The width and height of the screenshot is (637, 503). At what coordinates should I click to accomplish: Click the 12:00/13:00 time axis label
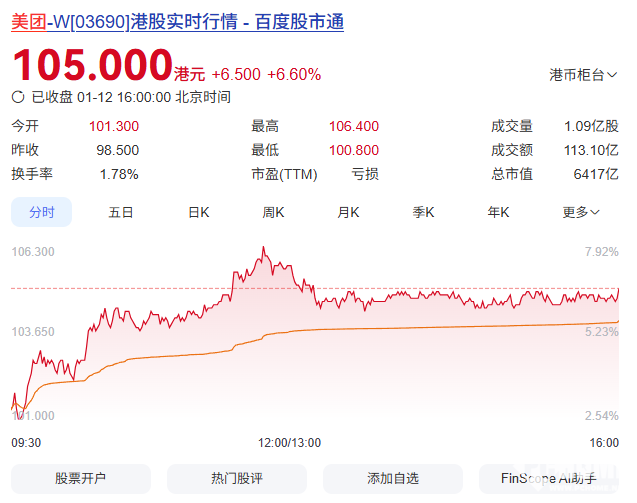tap(288, 442)
